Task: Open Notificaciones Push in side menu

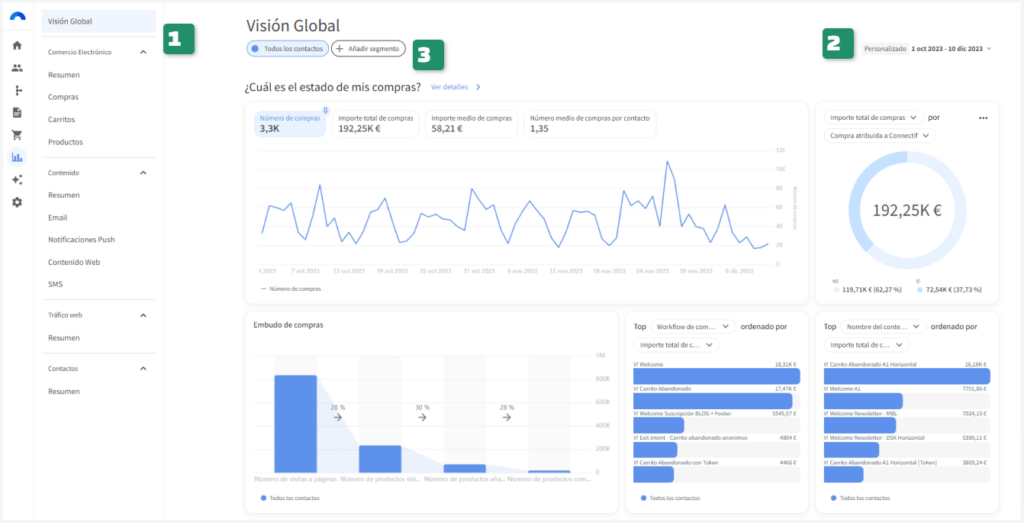Action: [x=81, y=240]
